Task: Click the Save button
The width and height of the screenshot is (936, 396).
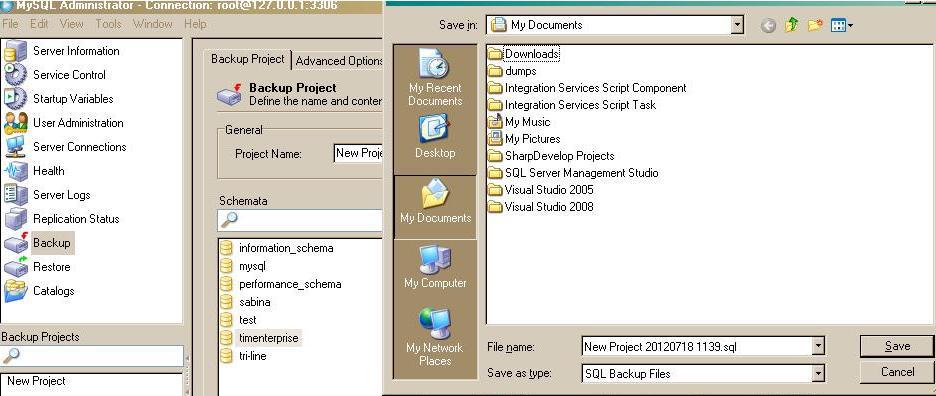Action: (897, 346)
